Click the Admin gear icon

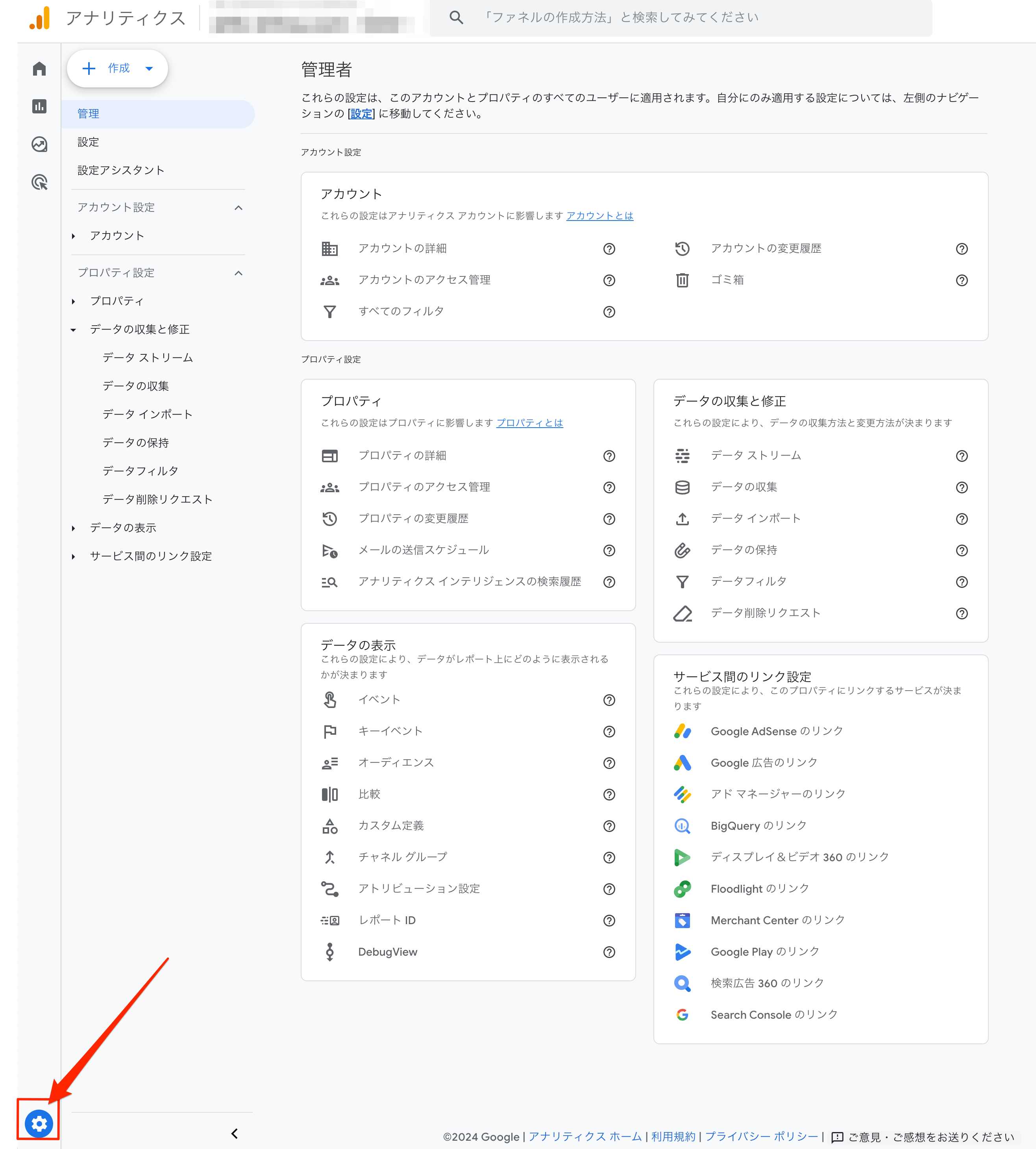39,1123
